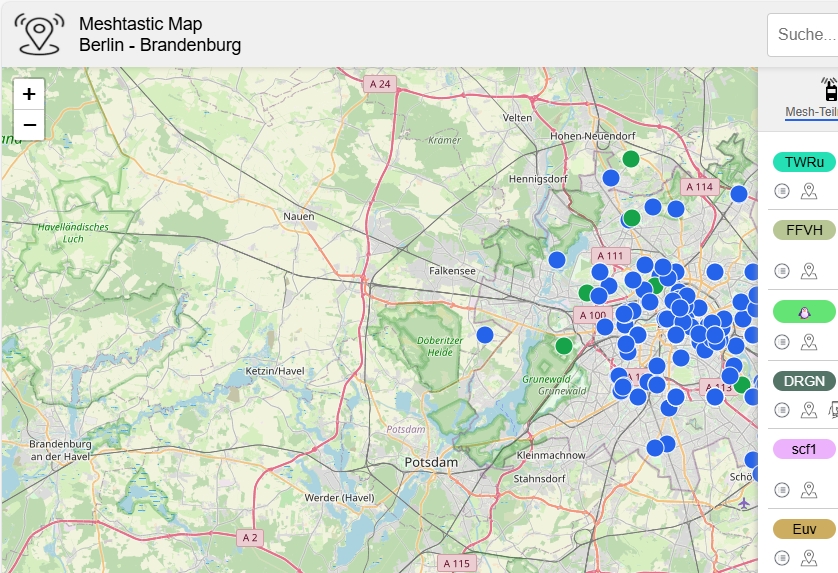
Task: Select the scf1 node badge
Action: 805,450
